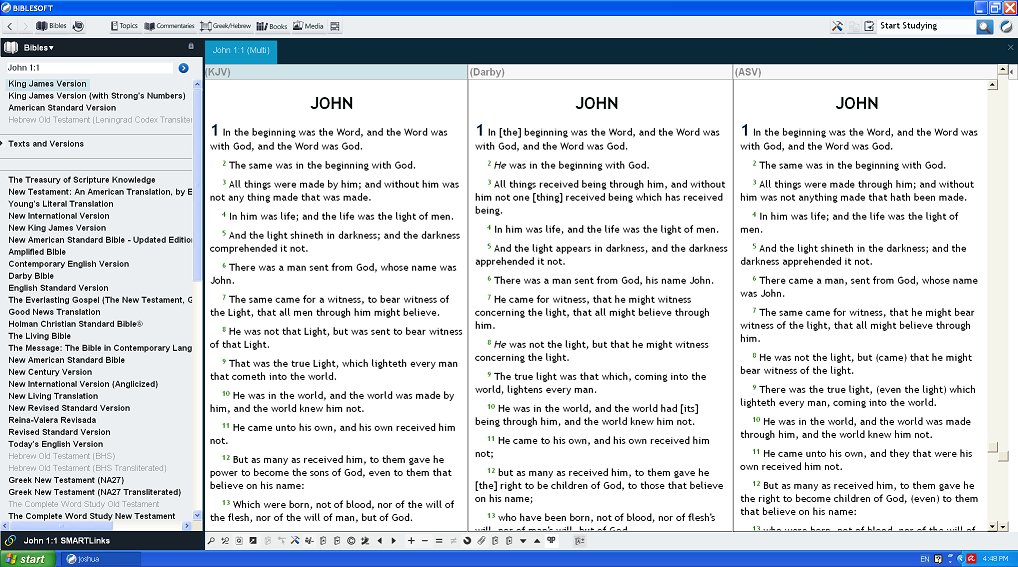Screen dimensions: 1018x567
Task: Click the layout icon right of the Media button
Action: [x=335, y=26]
